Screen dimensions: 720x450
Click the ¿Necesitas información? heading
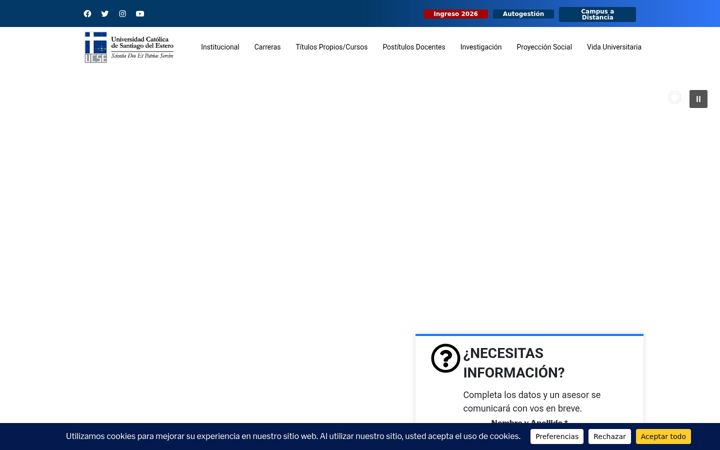coord(513,363)
